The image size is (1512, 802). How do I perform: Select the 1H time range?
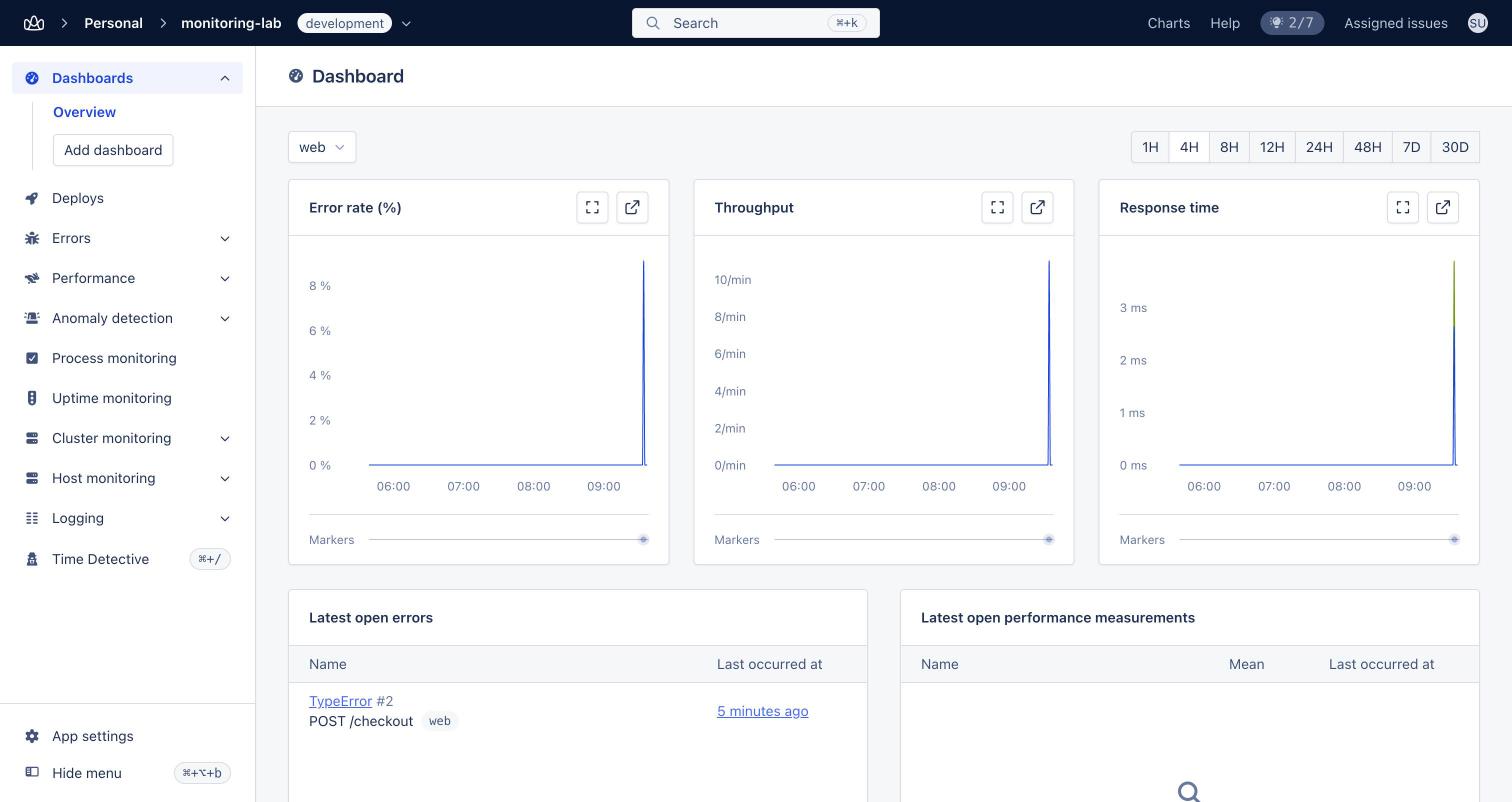click(x=1150, y=147)
